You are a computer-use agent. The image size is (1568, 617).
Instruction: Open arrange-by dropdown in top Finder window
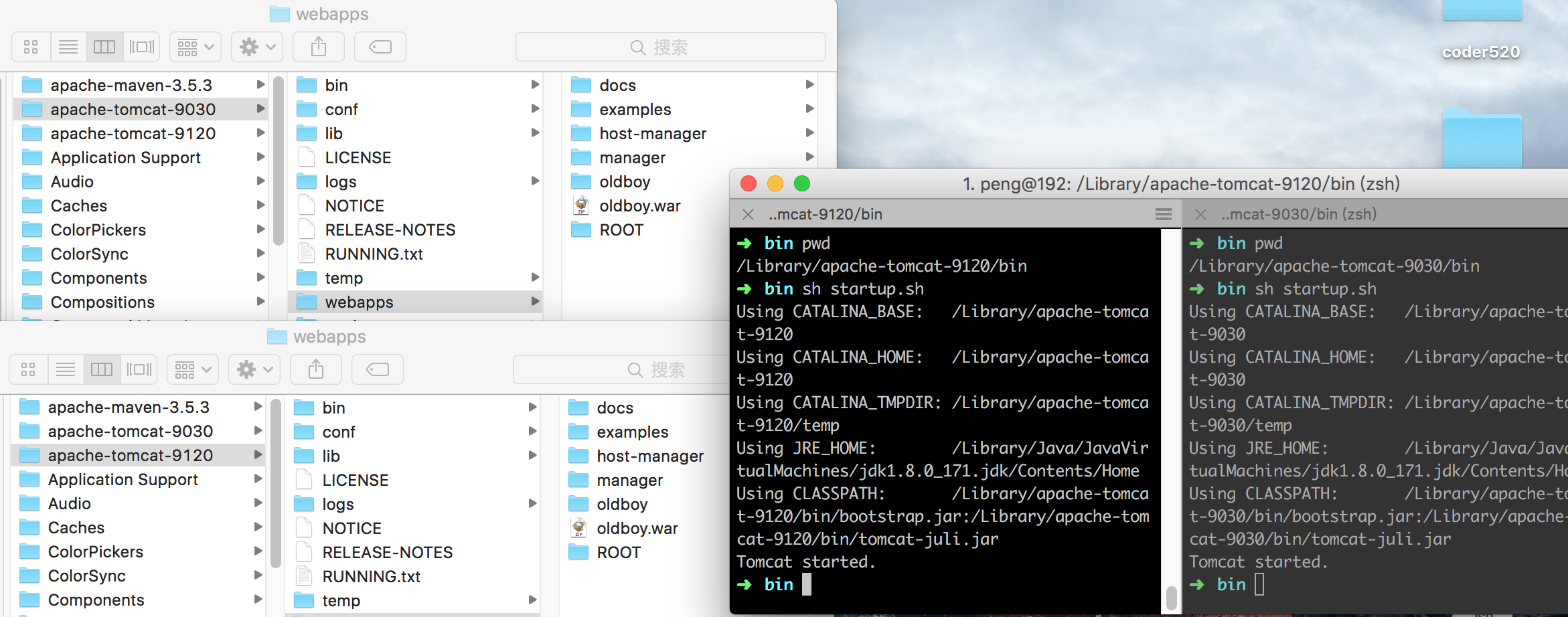[195, 47]
